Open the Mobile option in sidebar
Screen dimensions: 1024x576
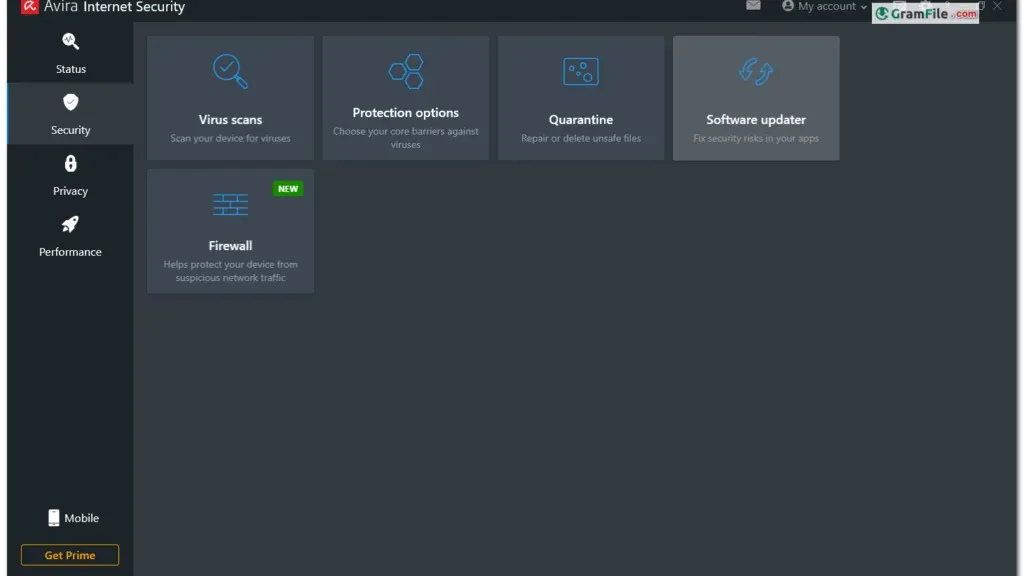click(x=73, y=518)
